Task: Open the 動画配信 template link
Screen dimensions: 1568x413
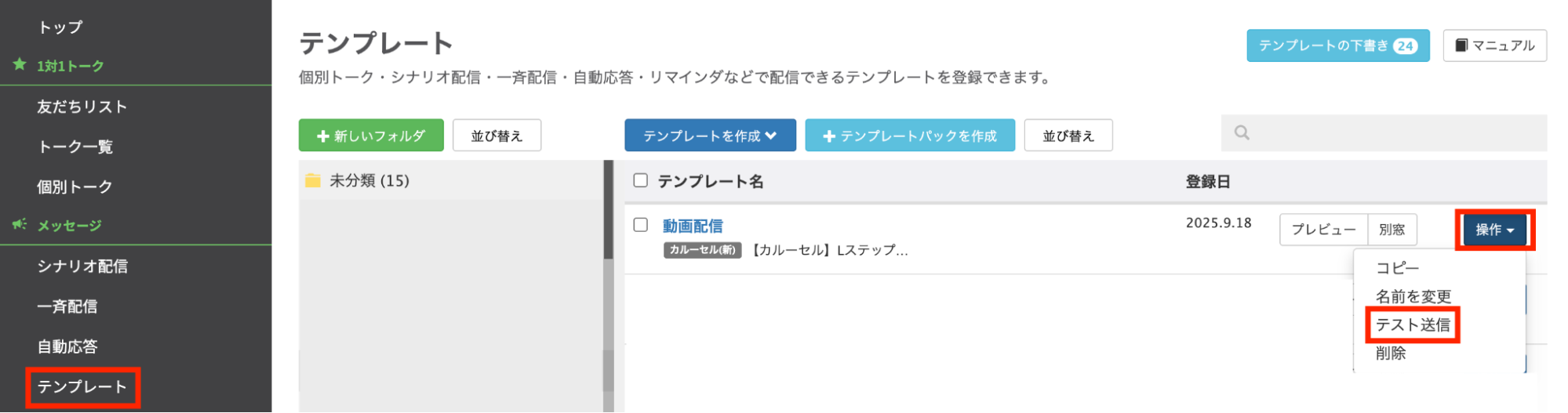Action: click(693, 226)
